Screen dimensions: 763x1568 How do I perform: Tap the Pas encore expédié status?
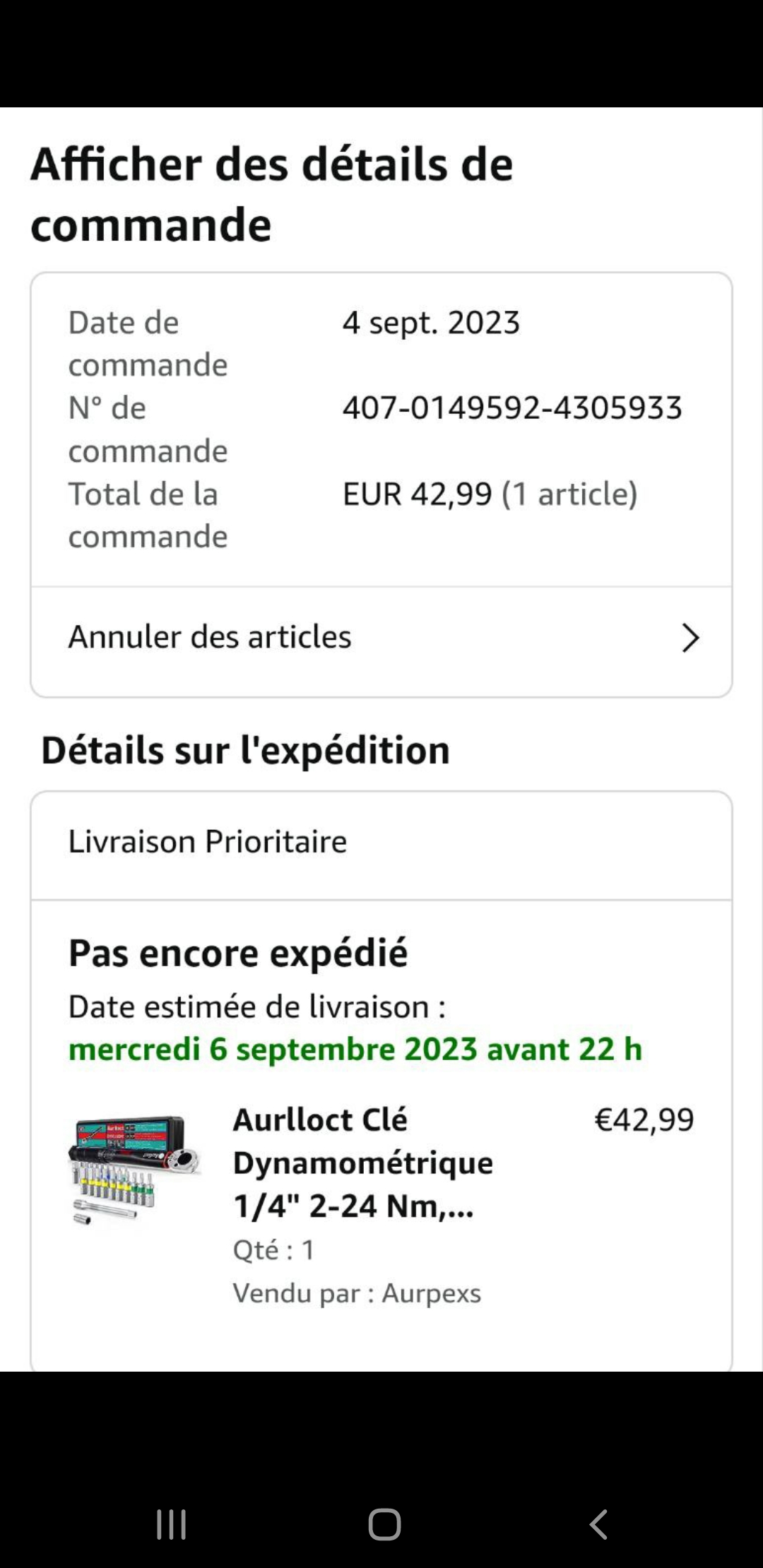point(238,953)
